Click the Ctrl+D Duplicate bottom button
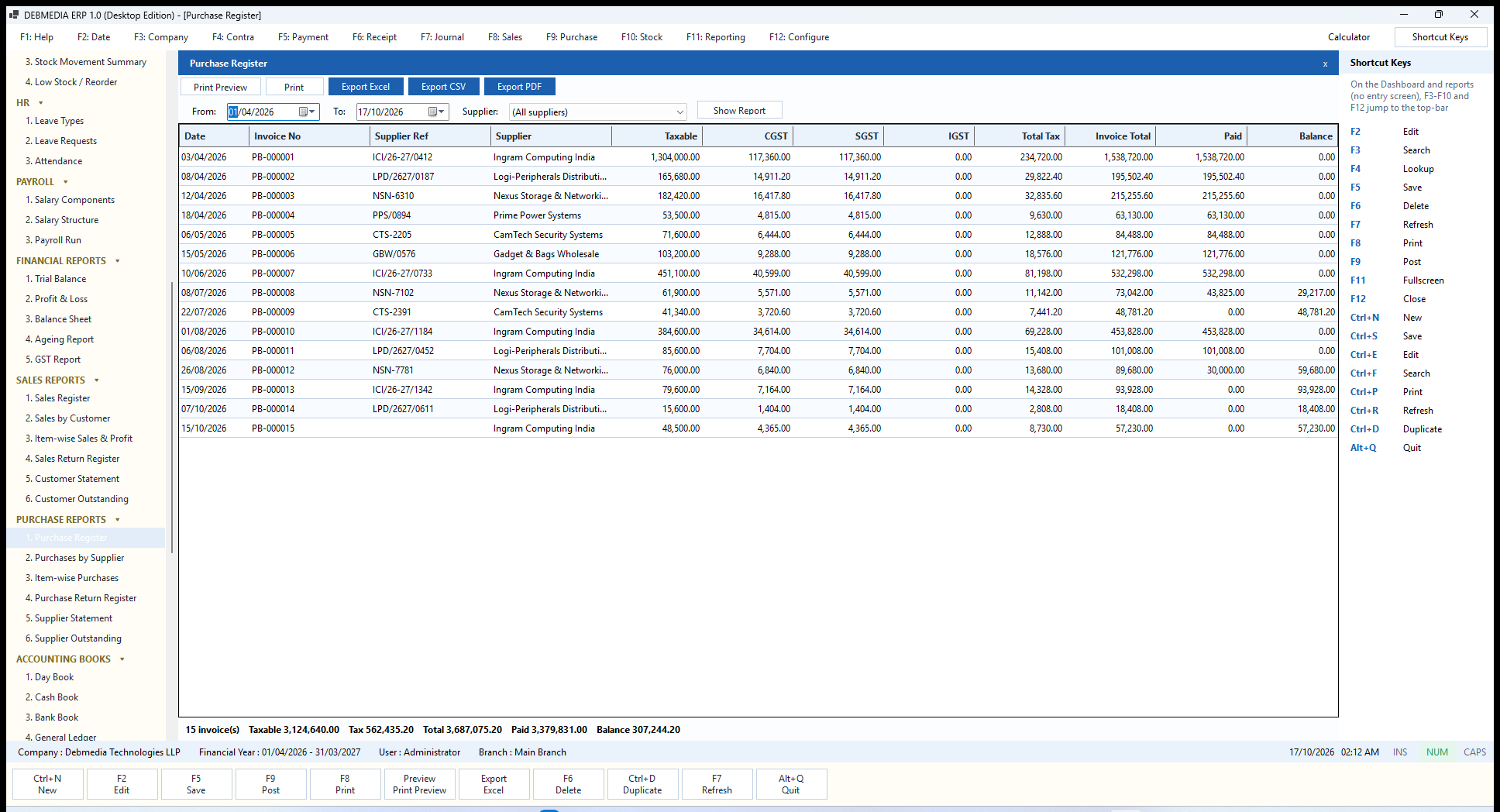 coord(642,784)
